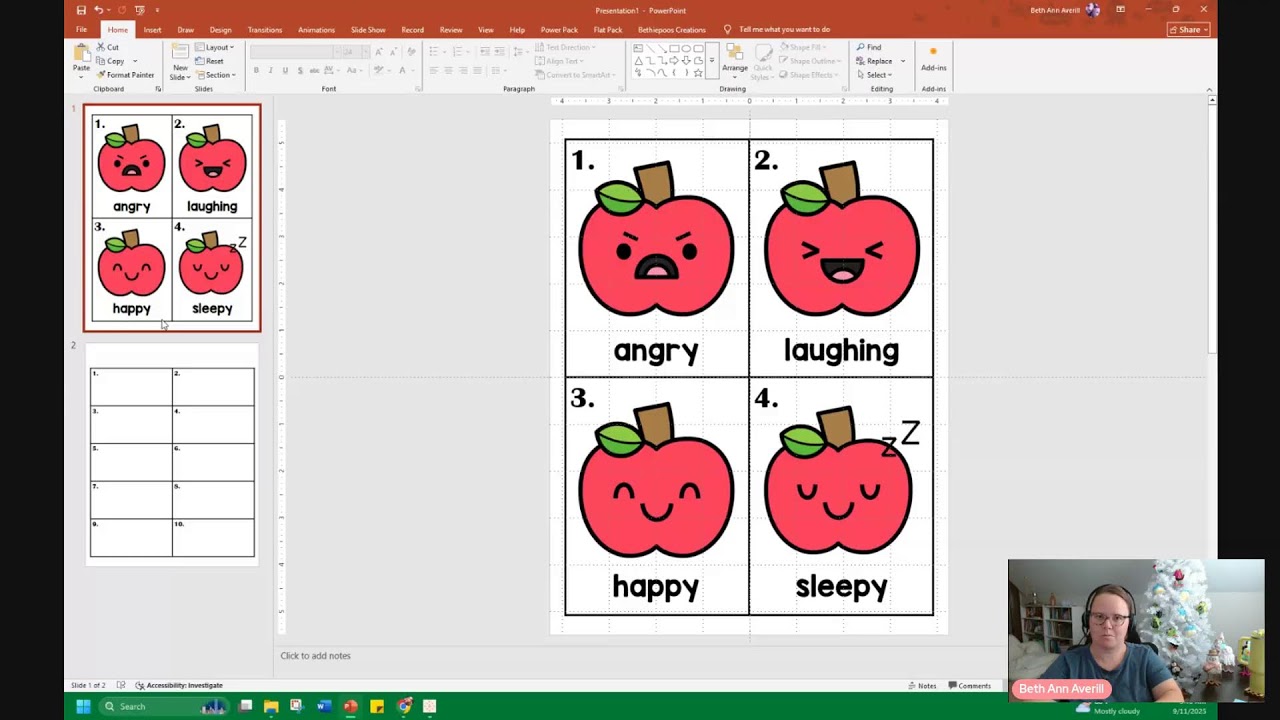The width and height of the screenshot is (1280, 720).
Task: Open line spacing options
Action: pyautogui.click(x=518, y=51)
